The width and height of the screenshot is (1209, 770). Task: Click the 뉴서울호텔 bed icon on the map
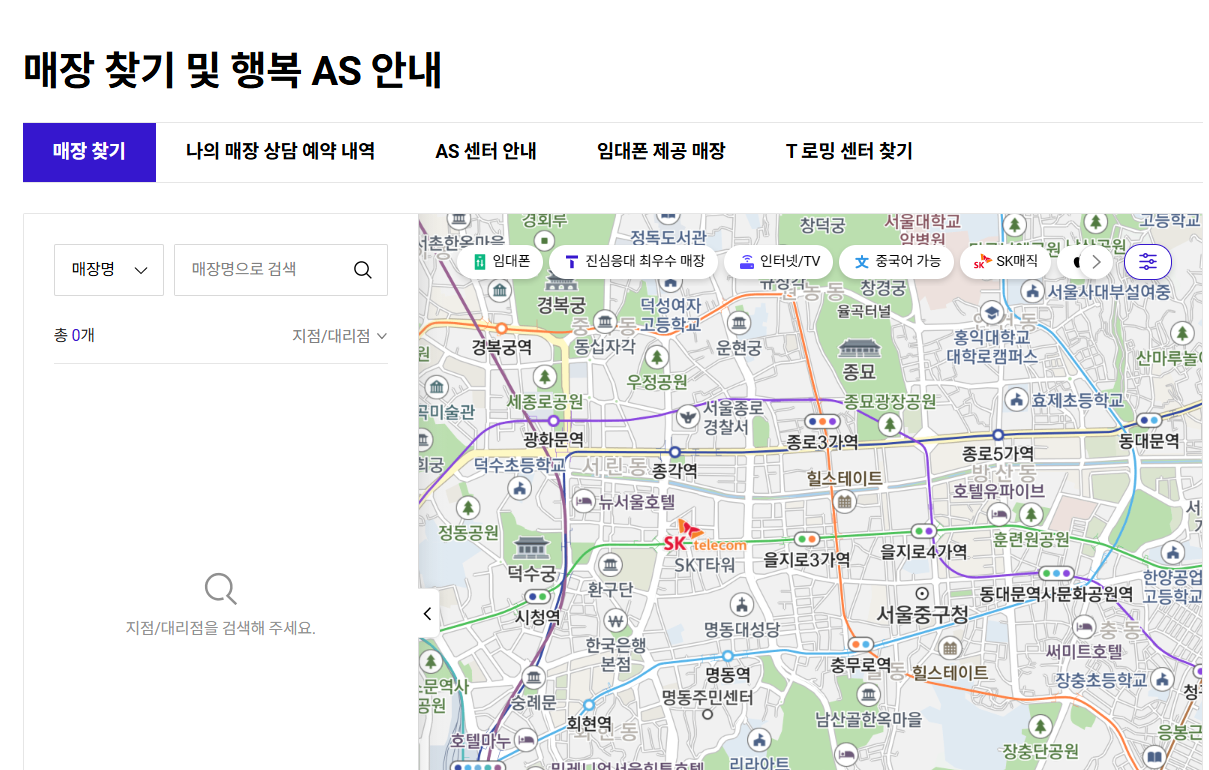(583, 502)
